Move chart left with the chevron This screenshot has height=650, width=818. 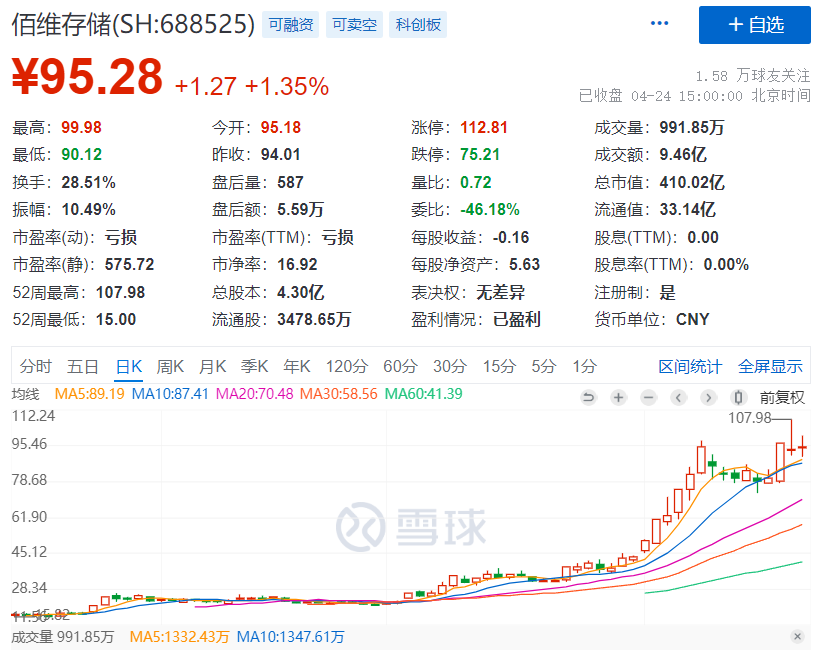pos(678,398)
